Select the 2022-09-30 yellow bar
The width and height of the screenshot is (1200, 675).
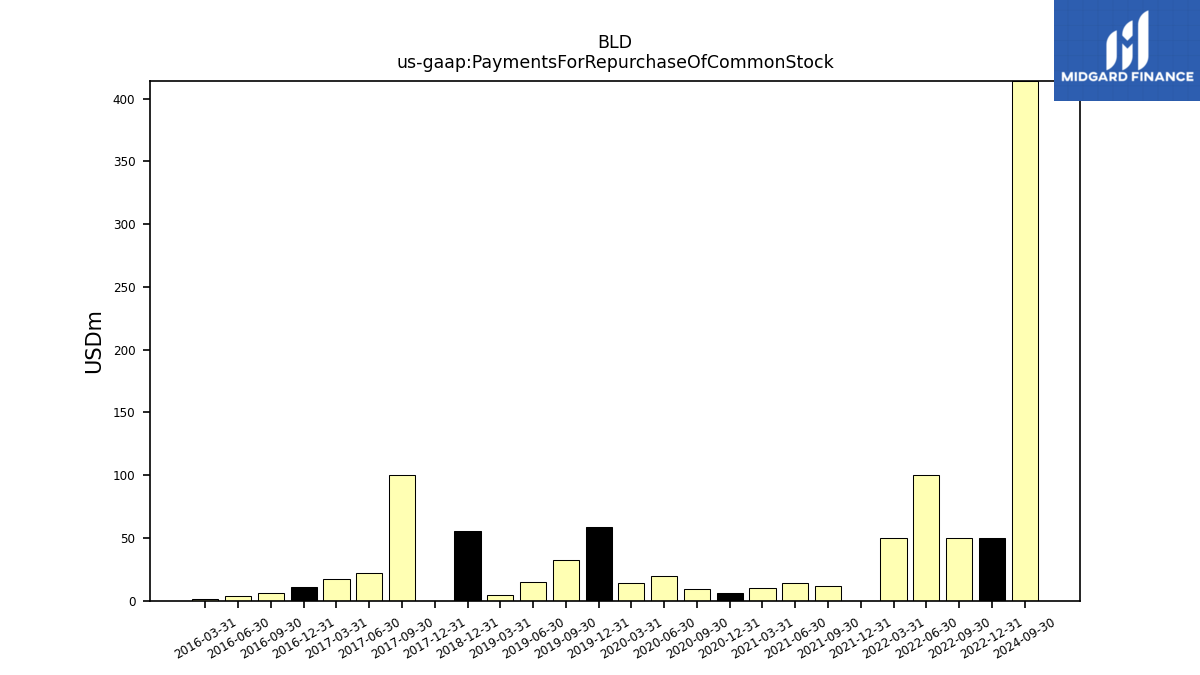[959, 569]
